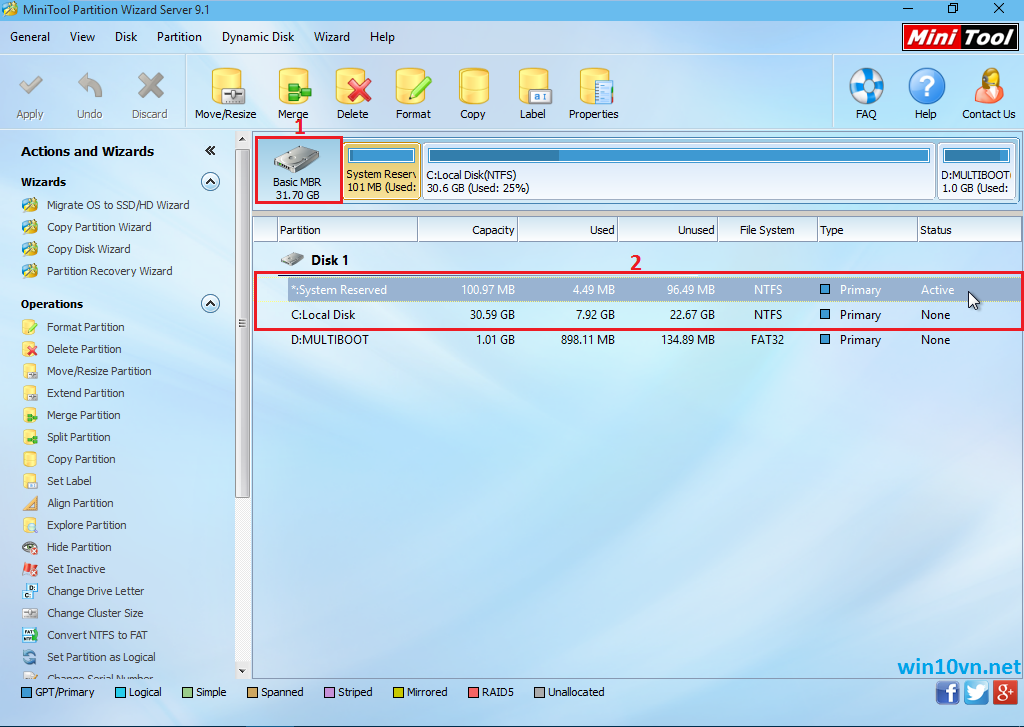The height and width of the screenshot is (727, 1024).
Task: Click the Undo arrow icon
Action: pos(89,86)
